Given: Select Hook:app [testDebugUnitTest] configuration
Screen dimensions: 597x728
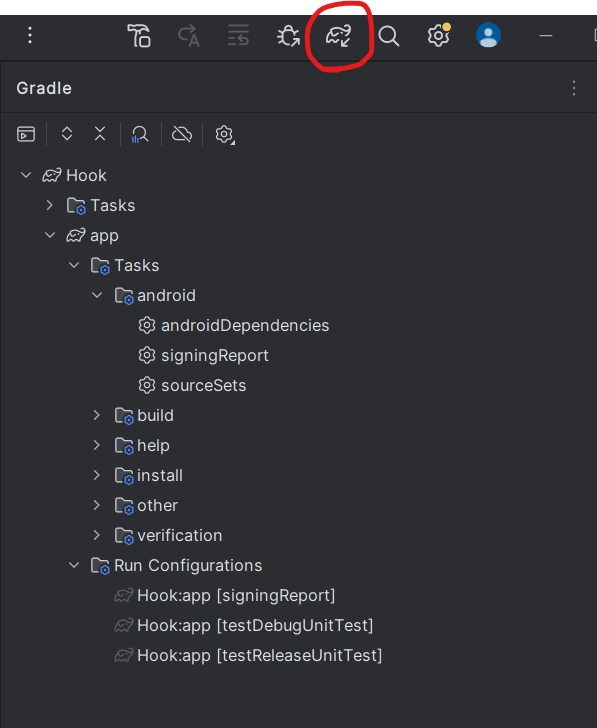Looking at the screenshot, I should coord(255,625).
